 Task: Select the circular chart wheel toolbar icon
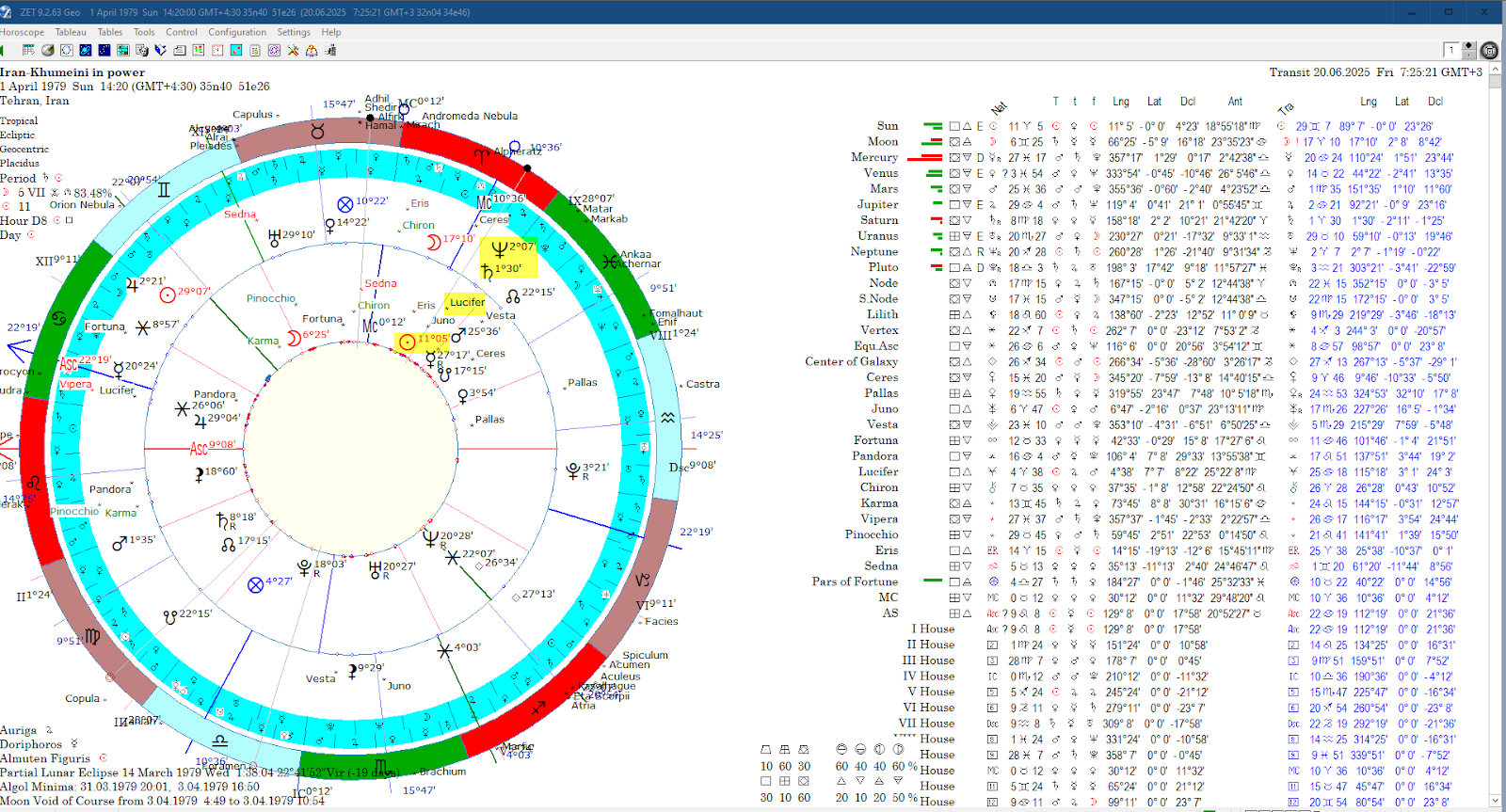point(66,50)
